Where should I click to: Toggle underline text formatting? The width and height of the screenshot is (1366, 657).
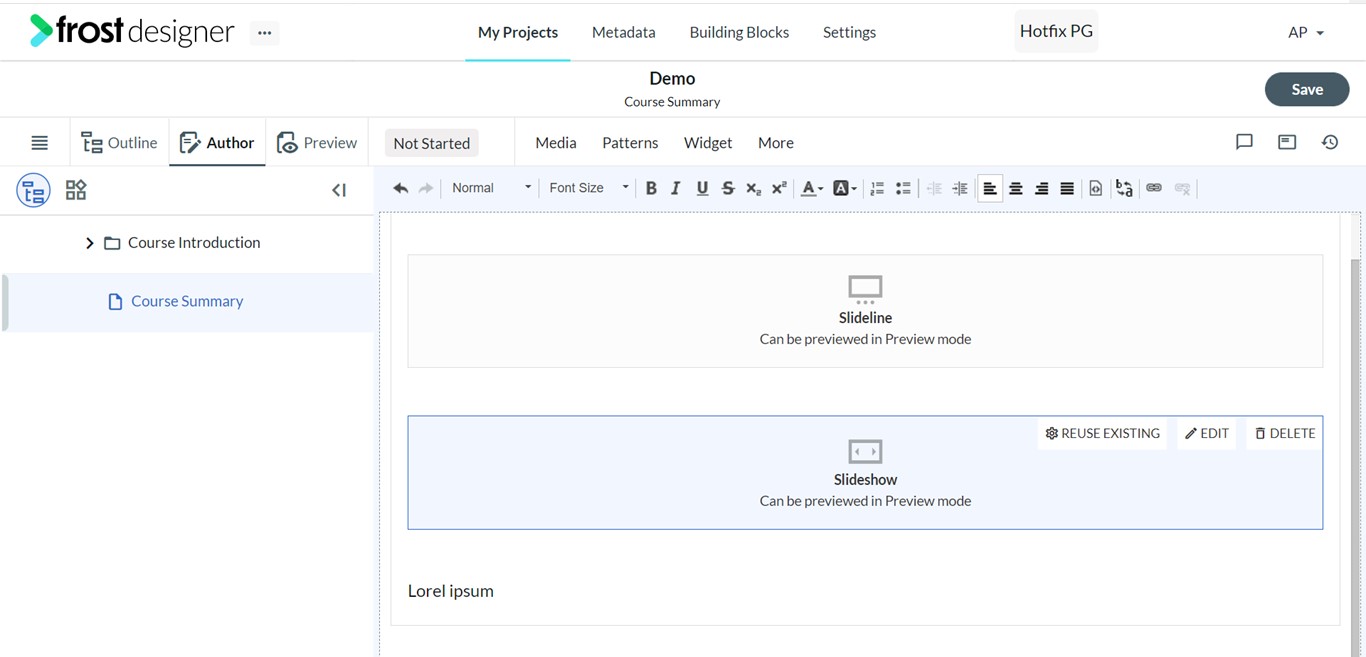click(x=702, y=188)
